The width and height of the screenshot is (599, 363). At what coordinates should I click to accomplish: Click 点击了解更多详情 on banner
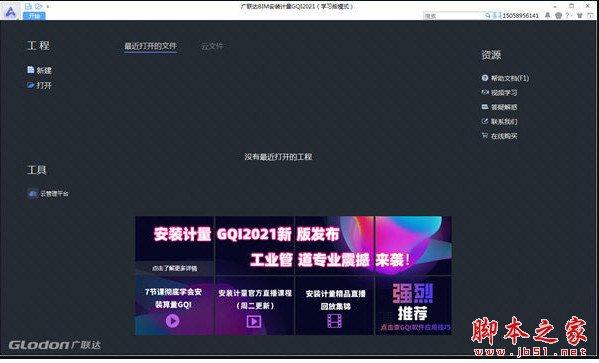(x=175, y=268)
